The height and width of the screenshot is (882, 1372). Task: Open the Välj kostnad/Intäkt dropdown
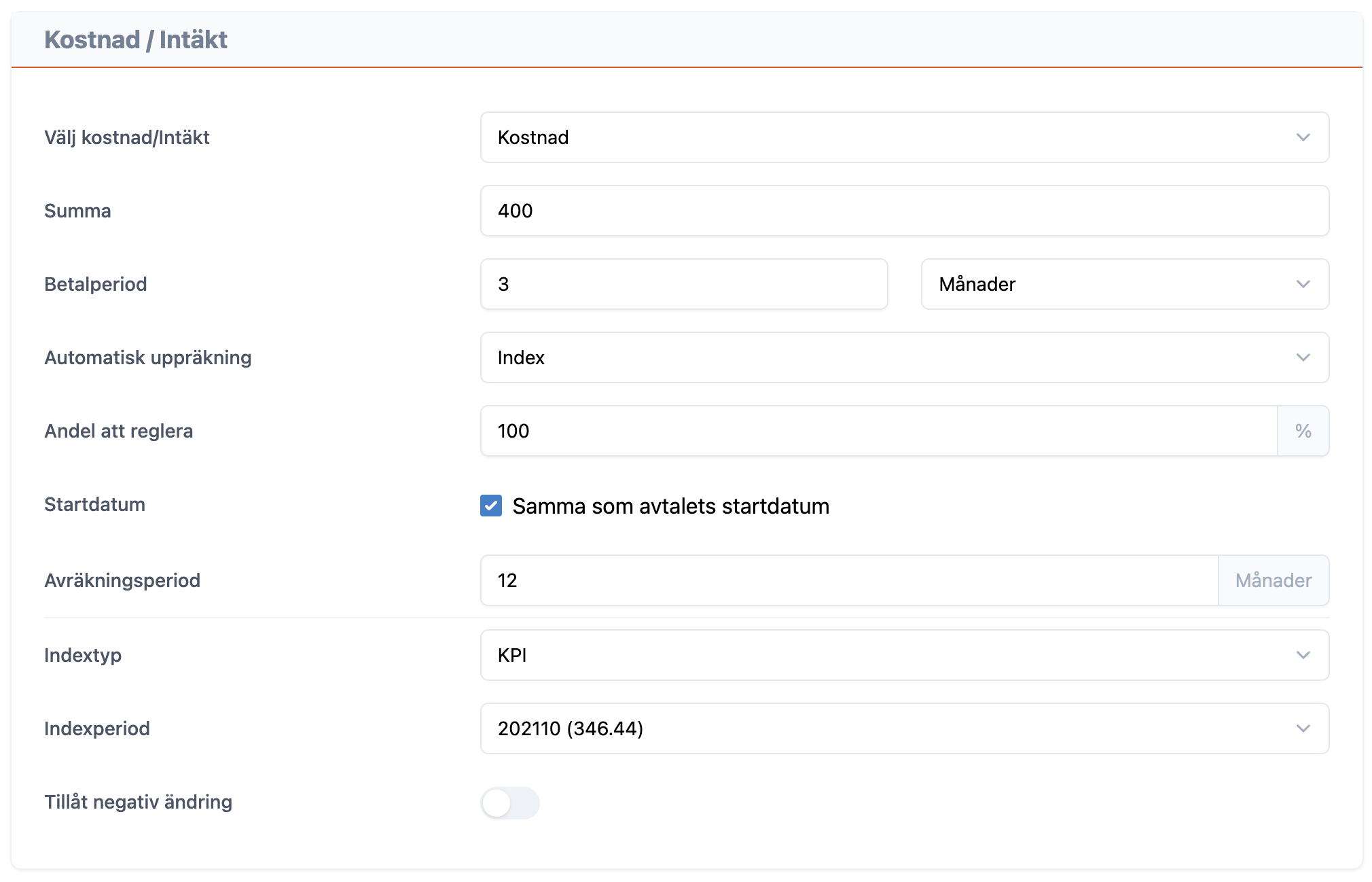tap(903, 137)
